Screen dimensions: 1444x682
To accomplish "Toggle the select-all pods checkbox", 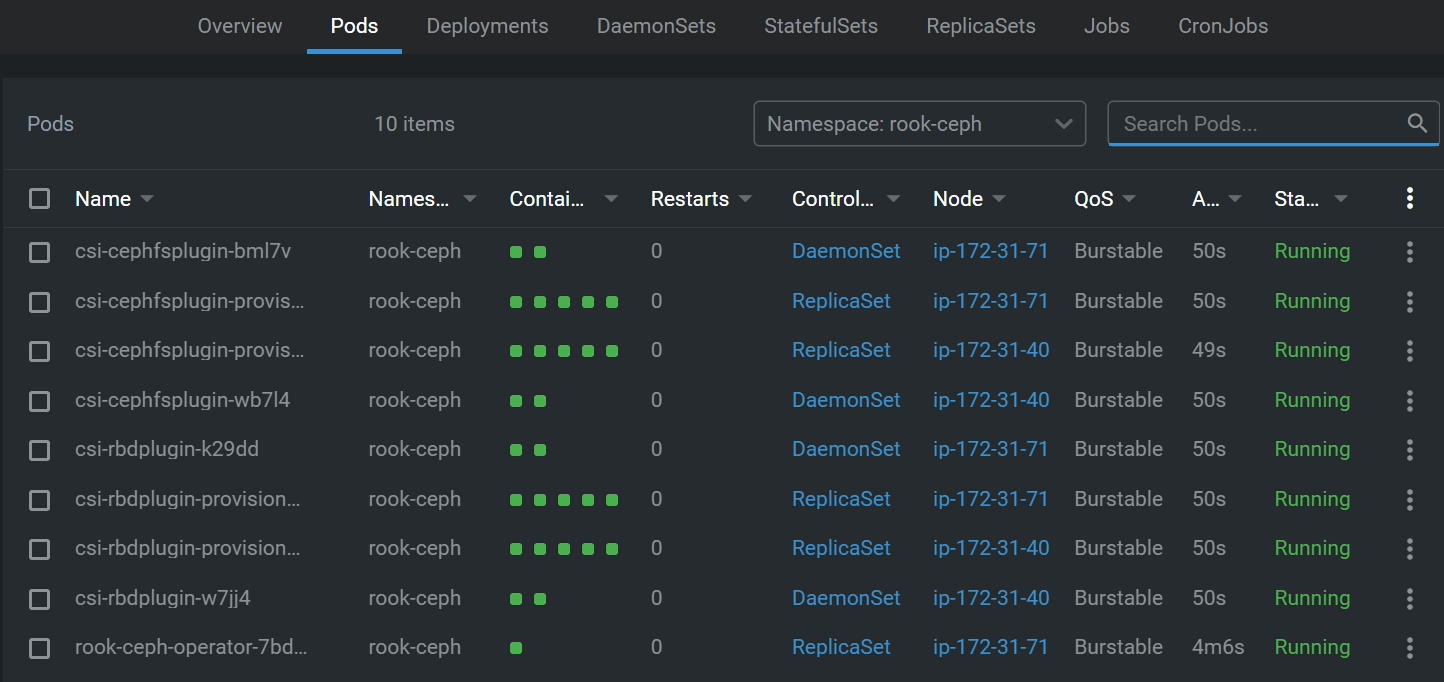I will click(39, 199).
